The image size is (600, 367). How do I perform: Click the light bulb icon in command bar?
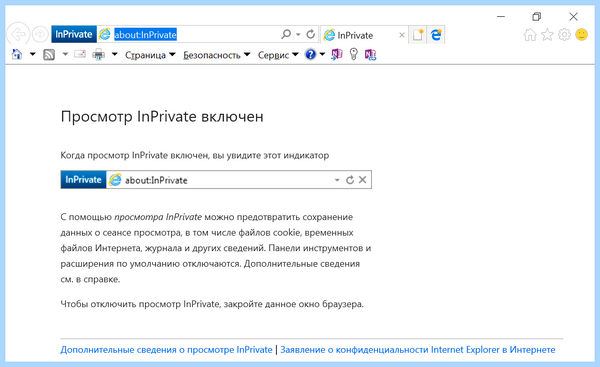tap(354, 55)
